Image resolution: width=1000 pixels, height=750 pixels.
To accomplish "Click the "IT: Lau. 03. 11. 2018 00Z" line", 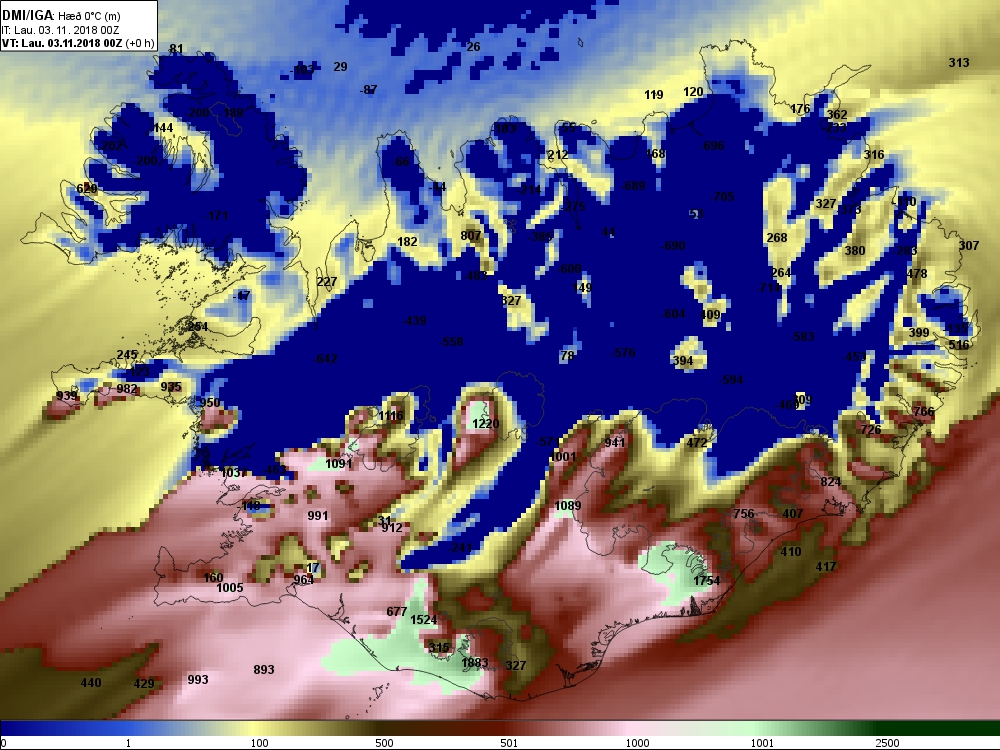I will [60, 30].
